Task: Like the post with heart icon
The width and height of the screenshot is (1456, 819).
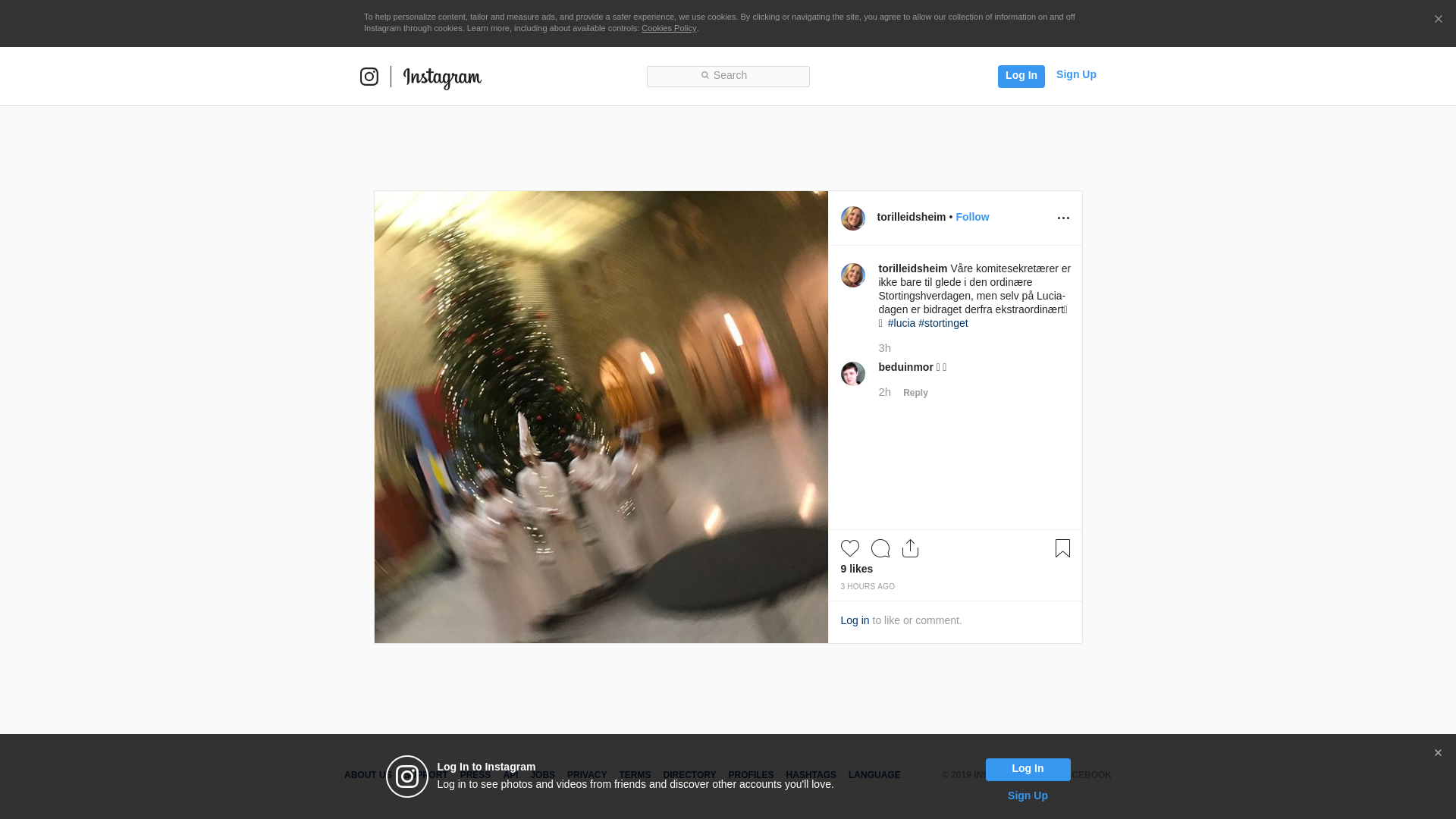Action: [x=849, y=548]
